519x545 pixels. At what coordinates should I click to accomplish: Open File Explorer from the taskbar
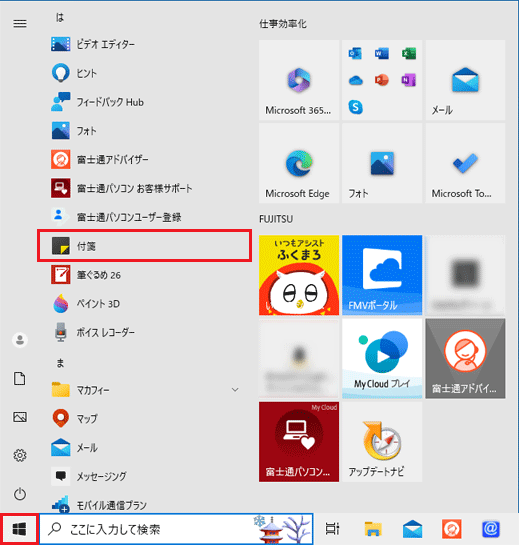coord(373,529)
